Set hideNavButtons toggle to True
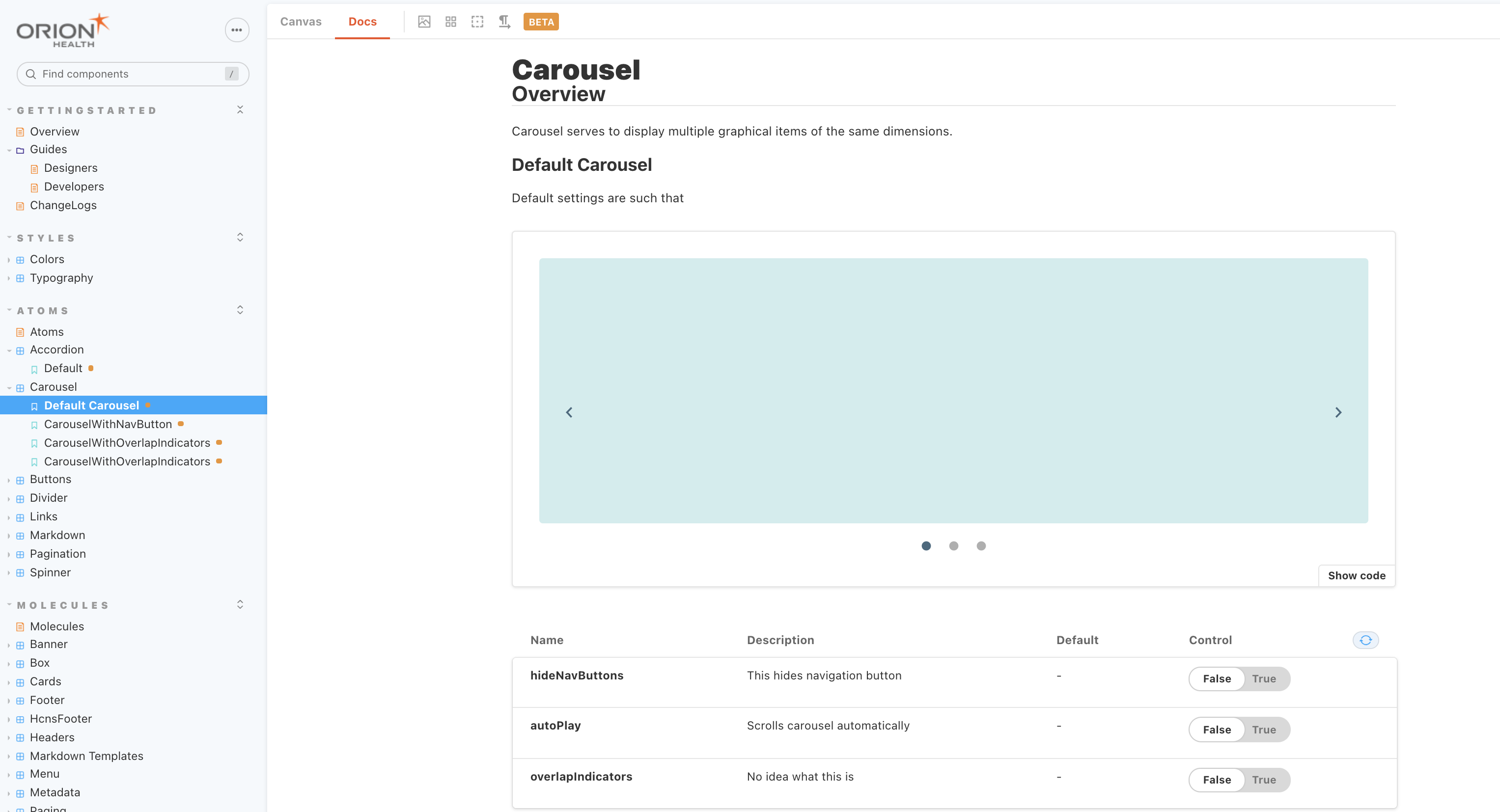 point(1264,678)
